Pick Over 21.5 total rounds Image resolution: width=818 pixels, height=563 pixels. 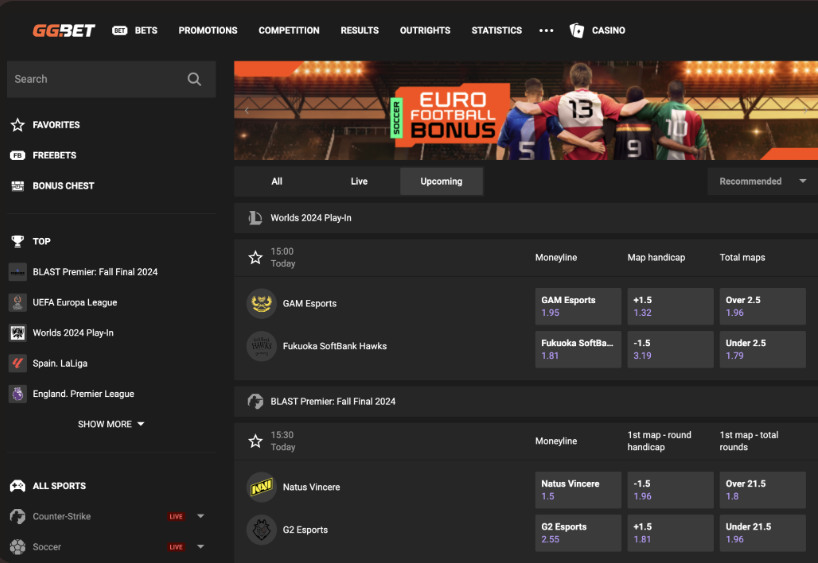[763, 490]
